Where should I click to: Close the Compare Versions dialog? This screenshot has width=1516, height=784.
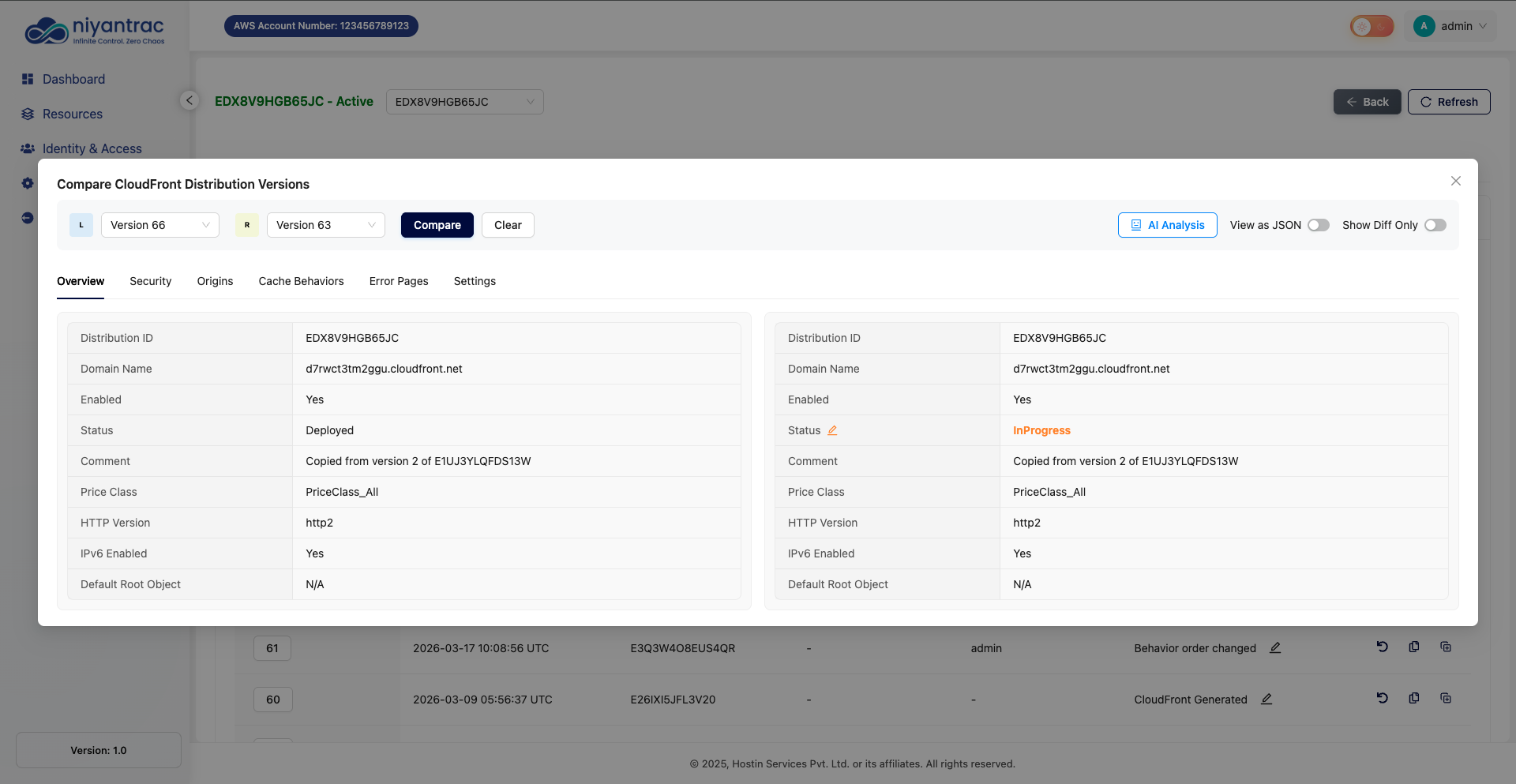click(1455, 181)
